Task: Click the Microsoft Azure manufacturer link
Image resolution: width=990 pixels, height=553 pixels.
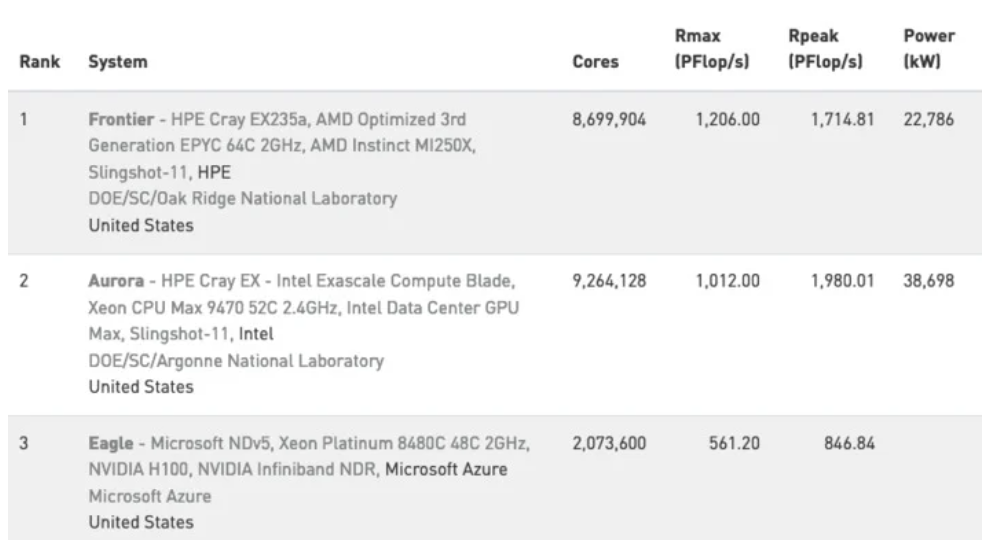Action: click(x=446, y=469)
